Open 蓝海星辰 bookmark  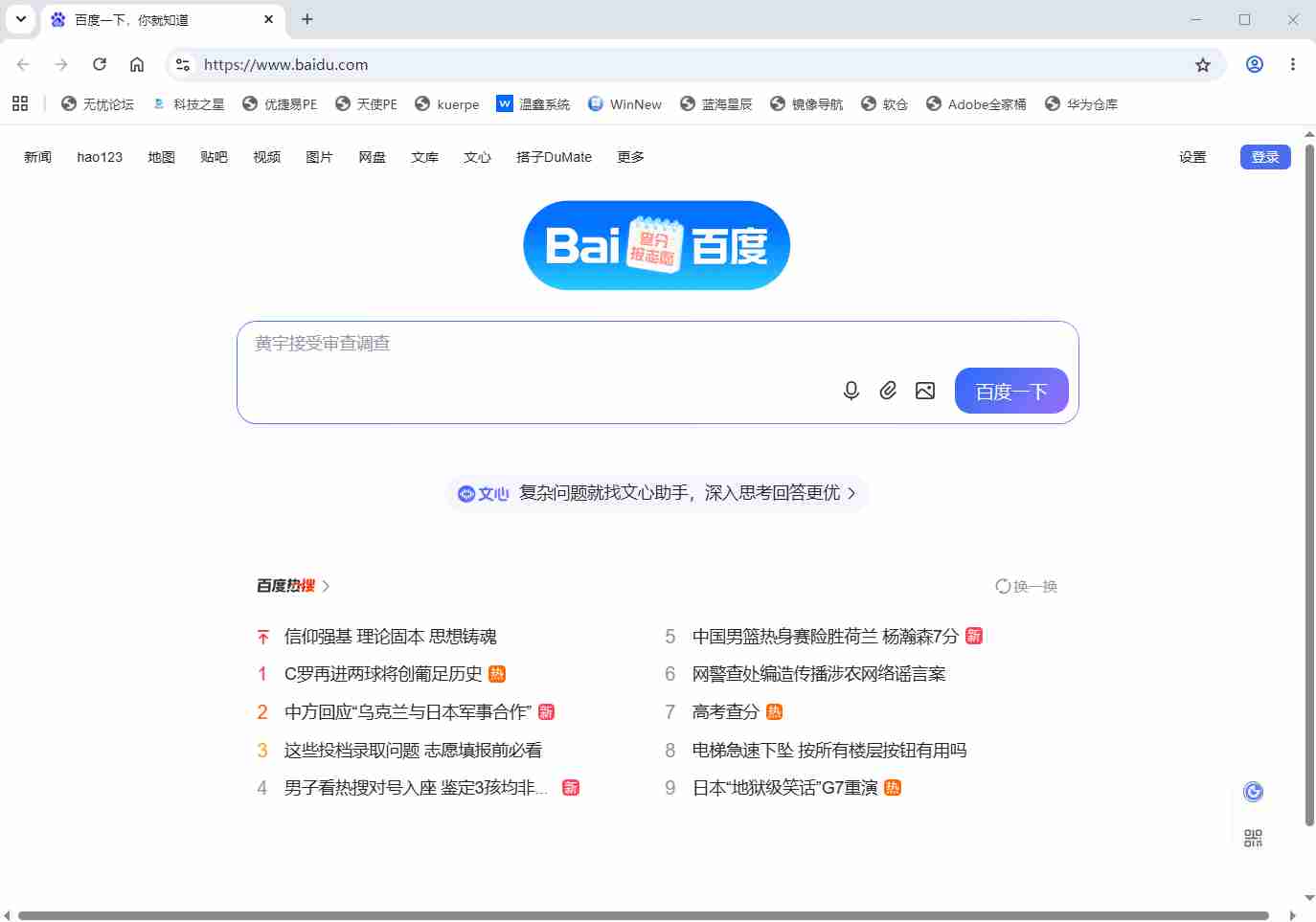pyautogui.click(x=716, y=103)
